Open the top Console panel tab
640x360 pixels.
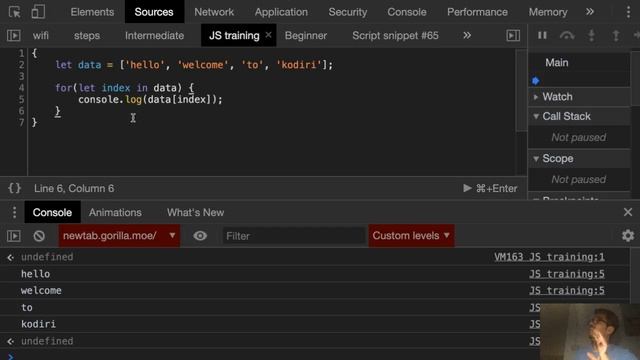[407, 12]
